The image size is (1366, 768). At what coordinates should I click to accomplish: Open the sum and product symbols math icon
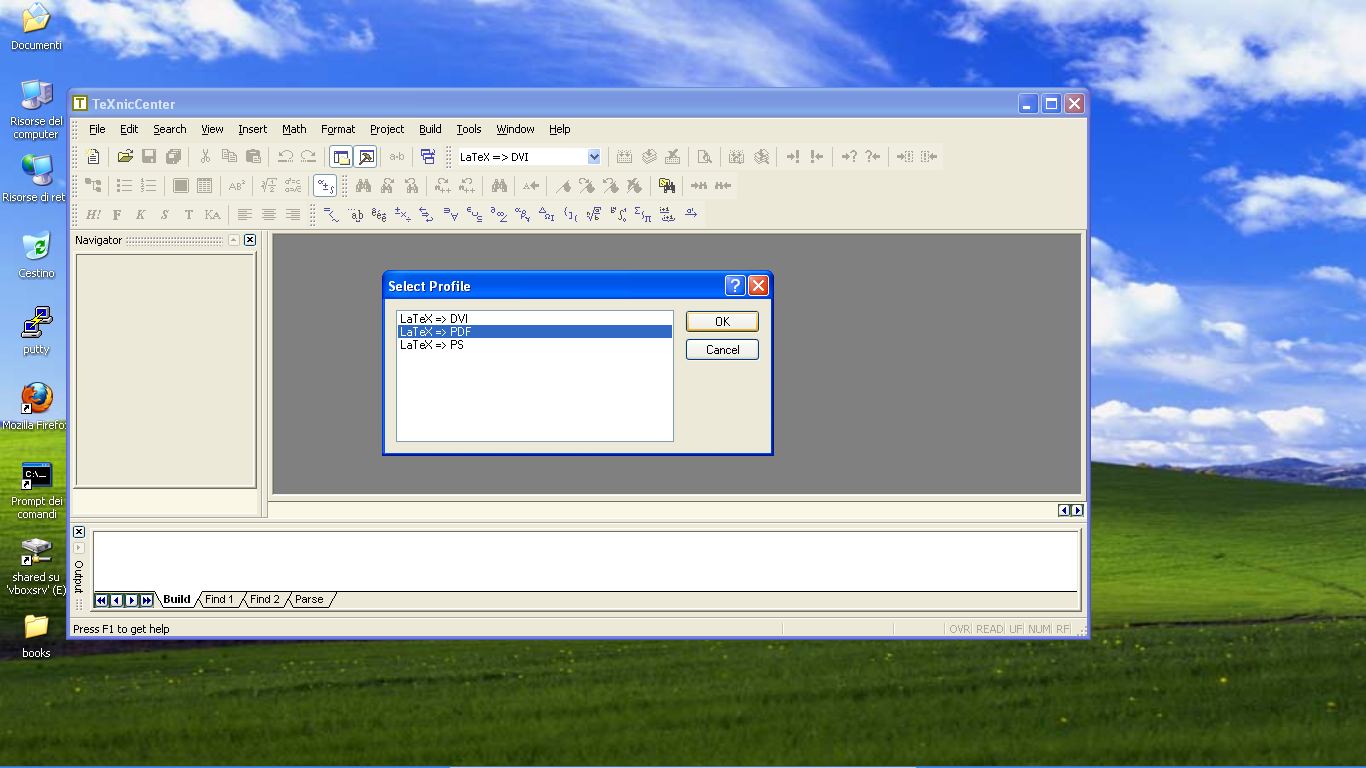pyautogui.click(x=643, y=215)
